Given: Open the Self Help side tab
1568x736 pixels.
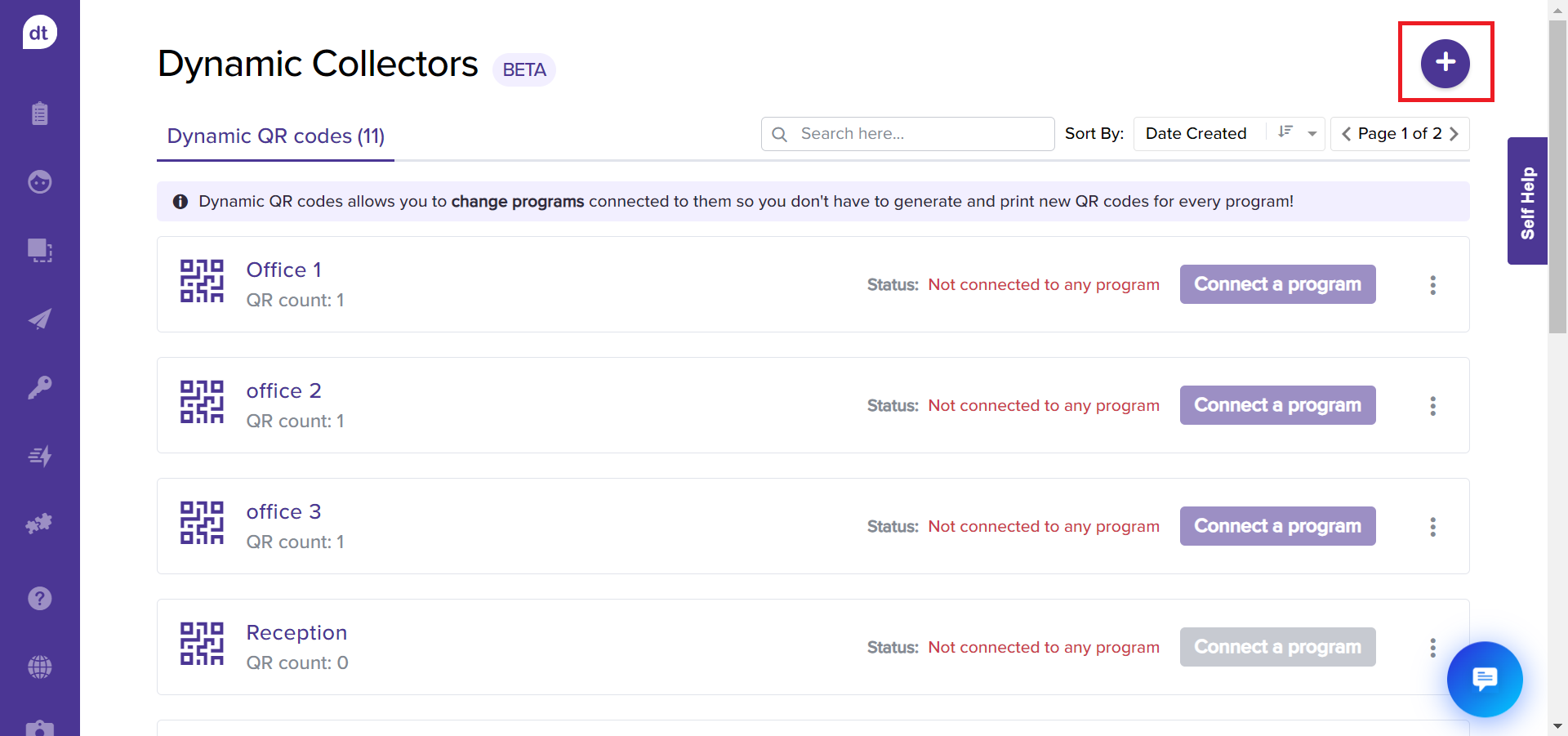Looking at the screenshot, I should pyautogui.click(x=1527, y=202).
